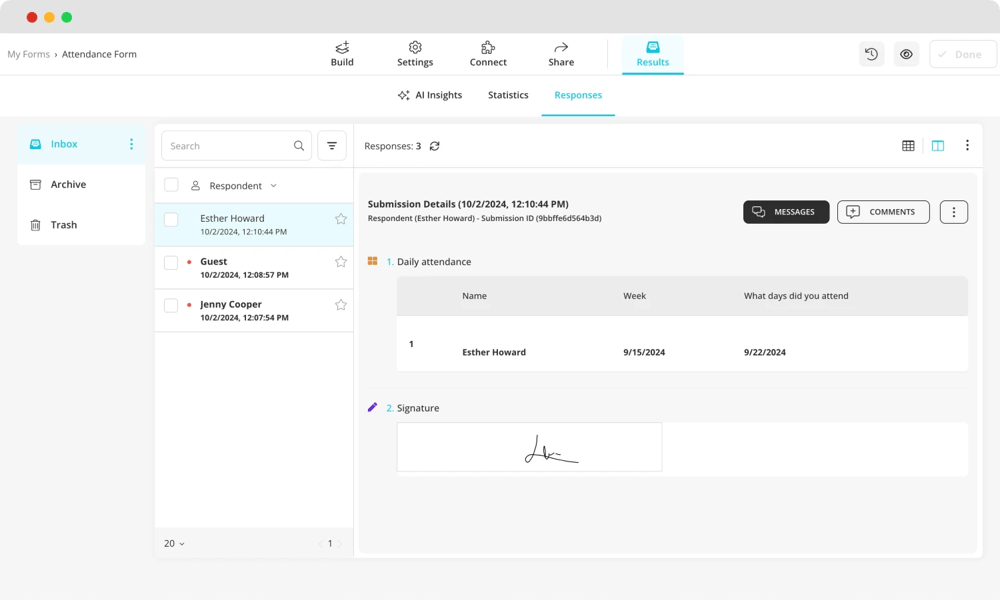The image size is (1000, 600).
Task: Tick the Guest submission checkbox
Action: (x=171, y=262)
